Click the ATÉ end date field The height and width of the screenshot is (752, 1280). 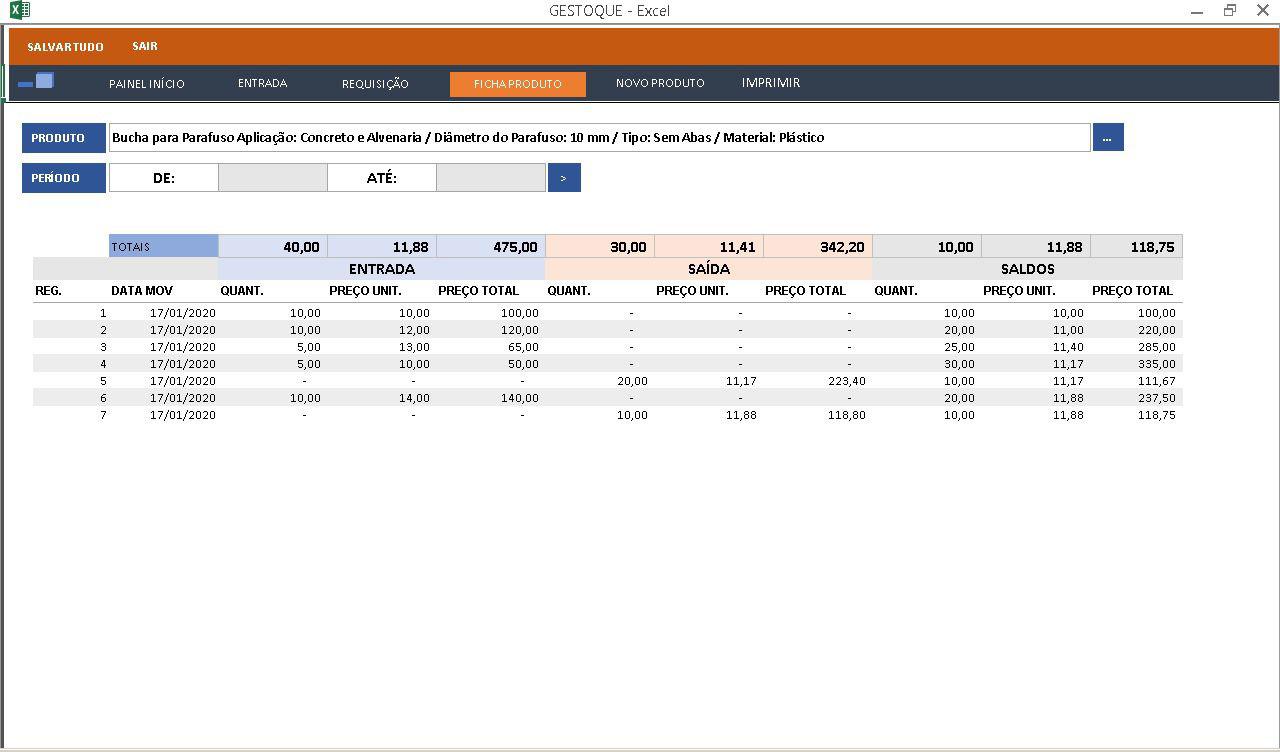click(490, 178)
